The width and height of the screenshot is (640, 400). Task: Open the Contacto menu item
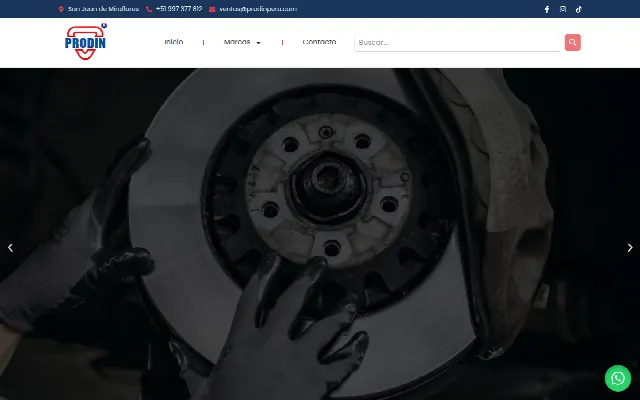pos(319,42)
